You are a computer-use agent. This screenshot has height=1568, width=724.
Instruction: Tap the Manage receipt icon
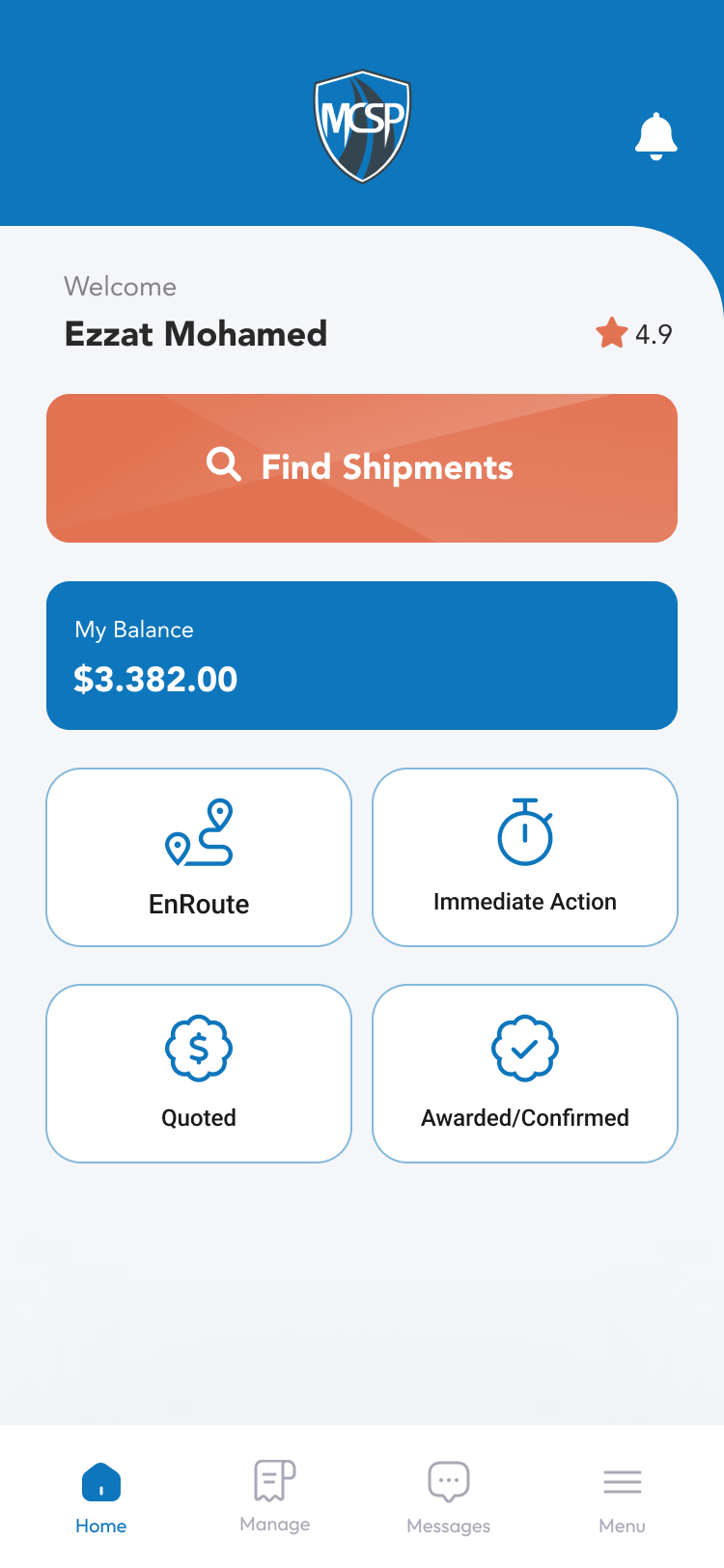point(275,1480)
